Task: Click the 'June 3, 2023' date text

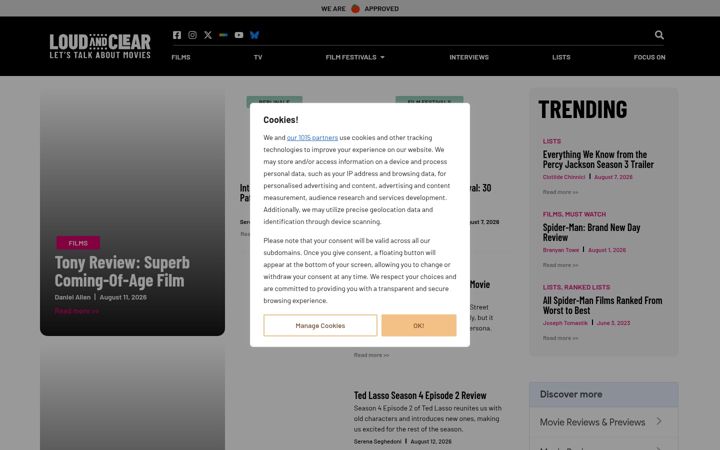Action: (613, 323)
